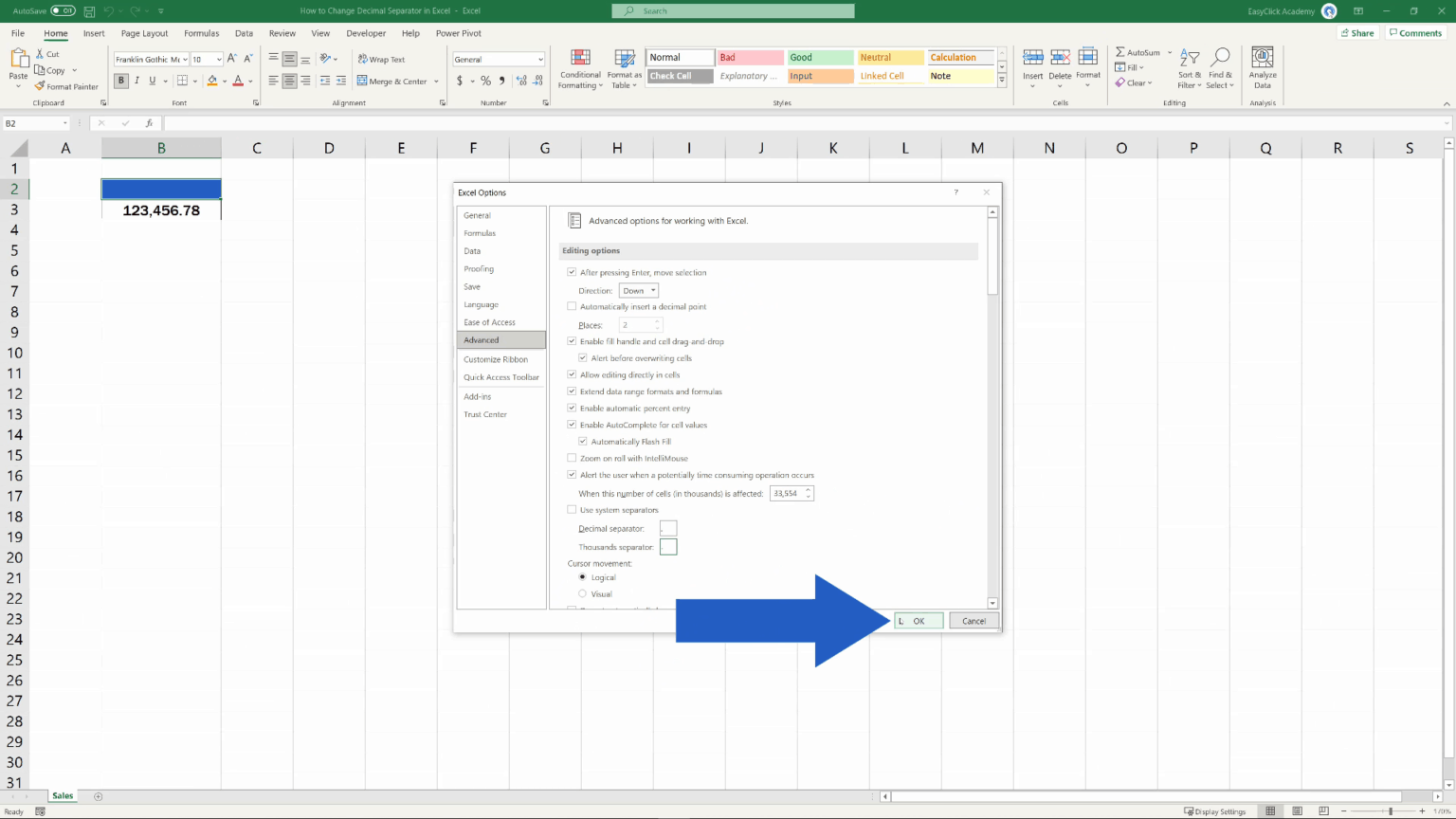Click inside the Decimal separator input field
Image resolution: width=1456 pixels, height=819 pixels.
tap(668, 528)
